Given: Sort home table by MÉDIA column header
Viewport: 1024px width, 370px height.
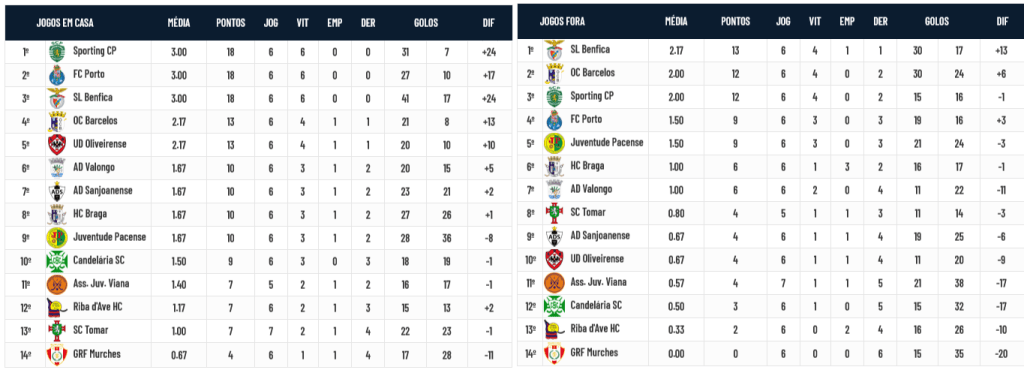Looking at the screenshot, I should 178,23.
